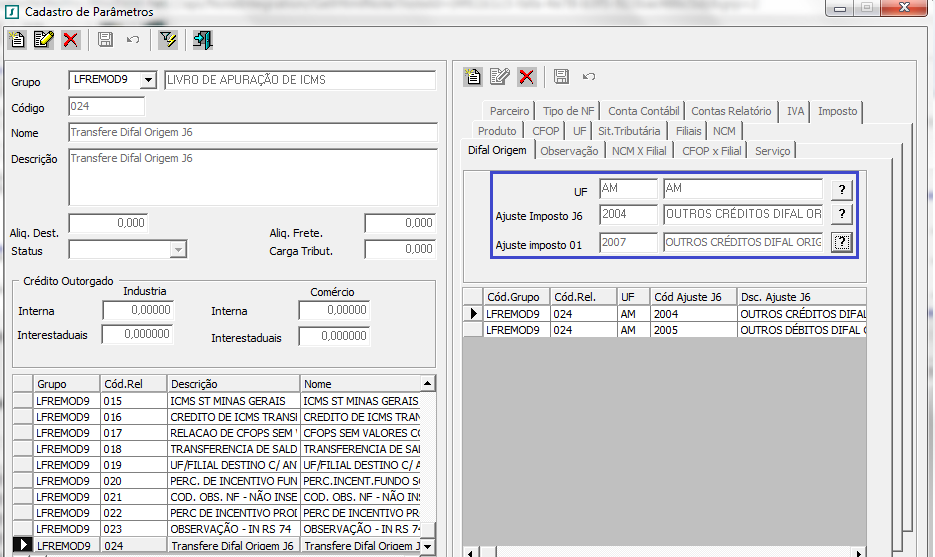Click the edit record pencil icon in main toolbar
This screenshot has width=935, height=557.
pos(43,40)
